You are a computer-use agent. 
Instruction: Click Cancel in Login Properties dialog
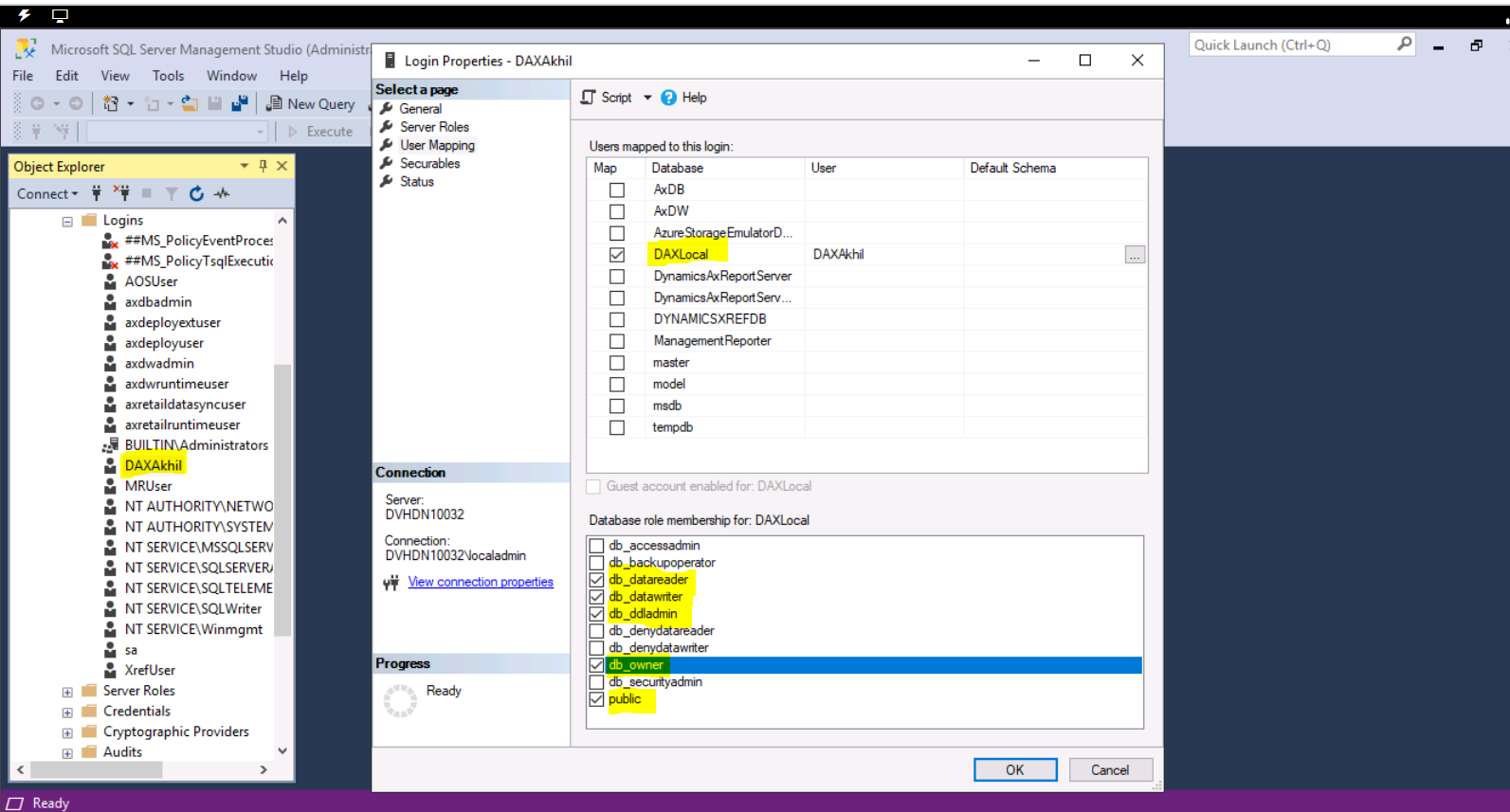point(1110,769)
